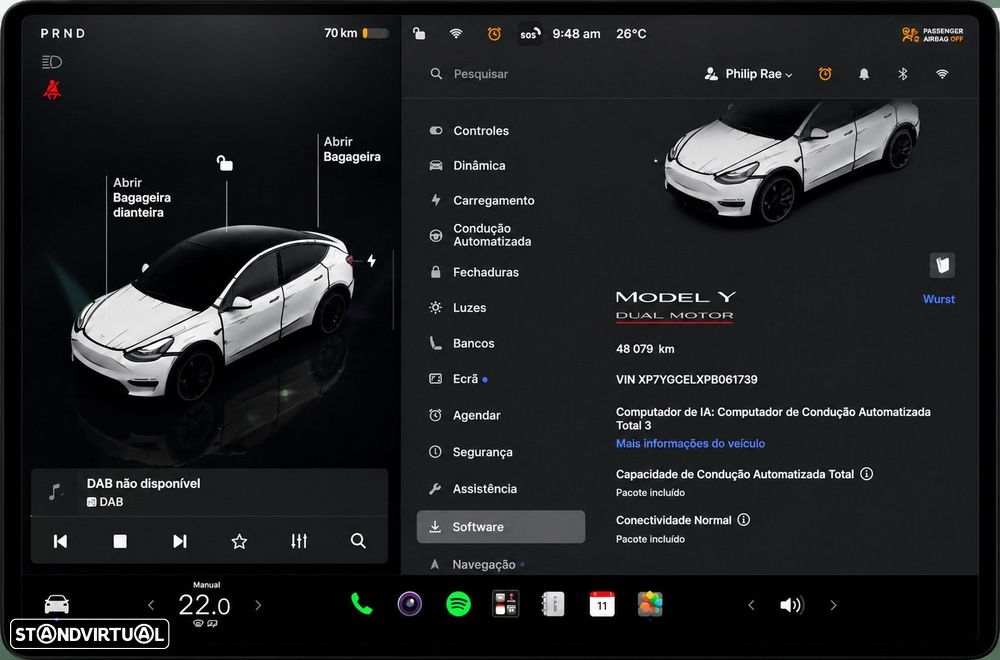The height and width of the screenshot is (660, 1000).
Task: Click the release notes icon above Wurst
Action: (942, 265)
